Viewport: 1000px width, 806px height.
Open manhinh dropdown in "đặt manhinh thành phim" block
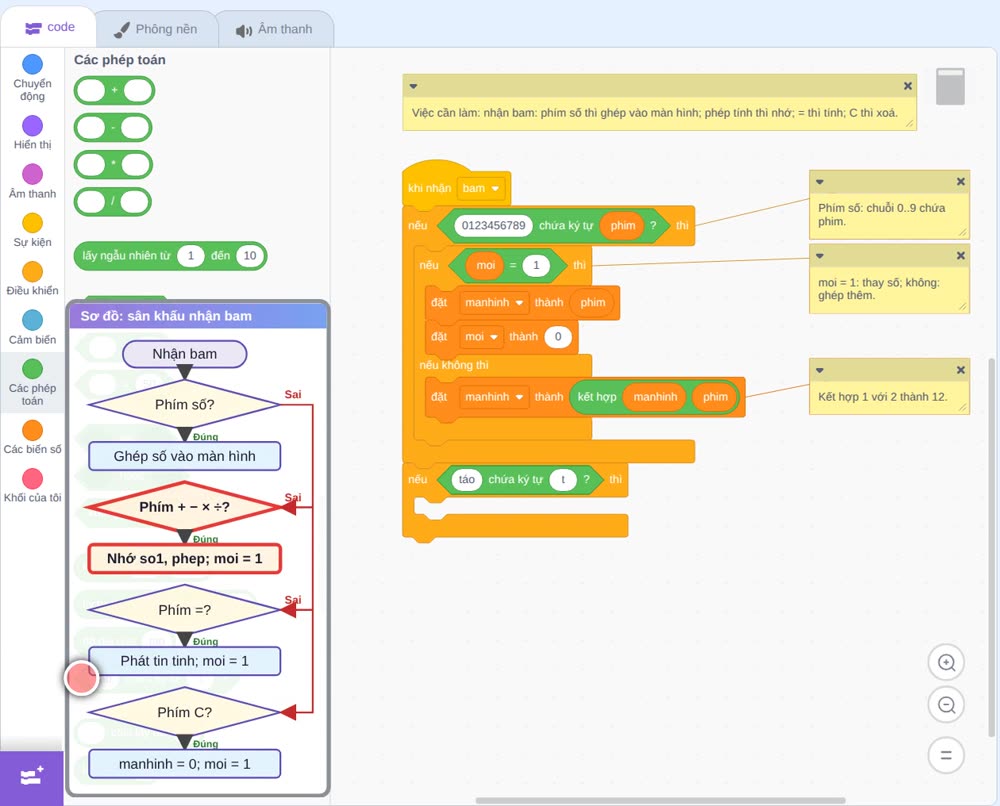494,302
